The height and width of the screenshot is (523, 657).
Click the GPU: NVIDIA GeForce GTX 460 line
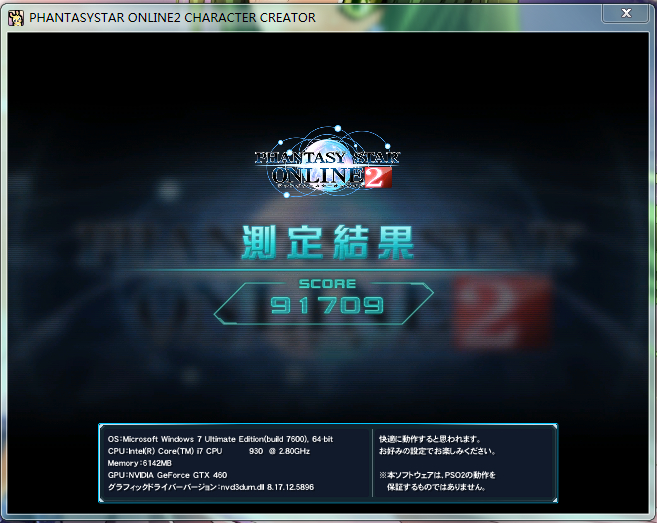[x=167, y=475]
